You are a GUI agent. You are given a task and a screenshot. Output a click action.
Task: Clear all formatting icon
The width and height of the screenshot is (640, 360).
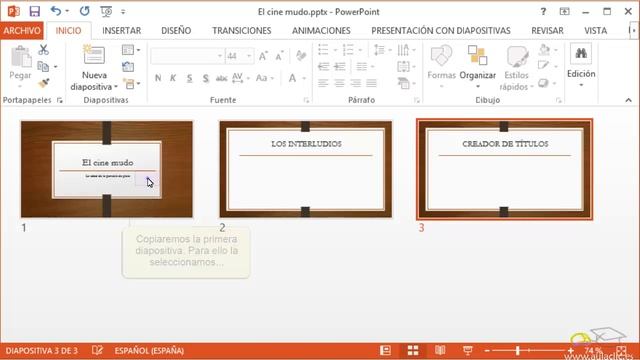(x=301, y=56)
